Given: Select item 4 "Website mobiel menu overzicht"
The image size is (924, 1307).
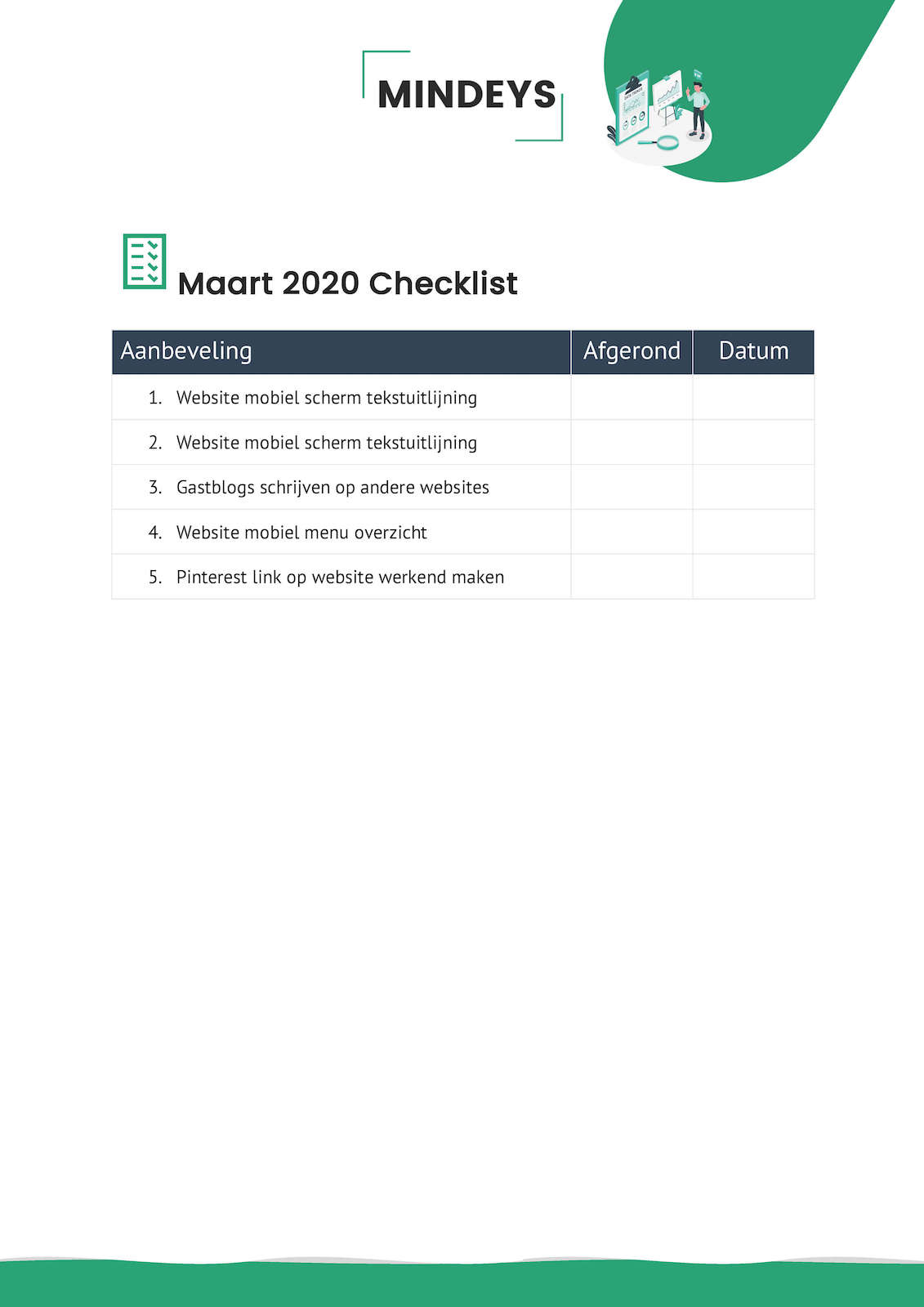Looking at the screenshot, I should tap(301, 533).
